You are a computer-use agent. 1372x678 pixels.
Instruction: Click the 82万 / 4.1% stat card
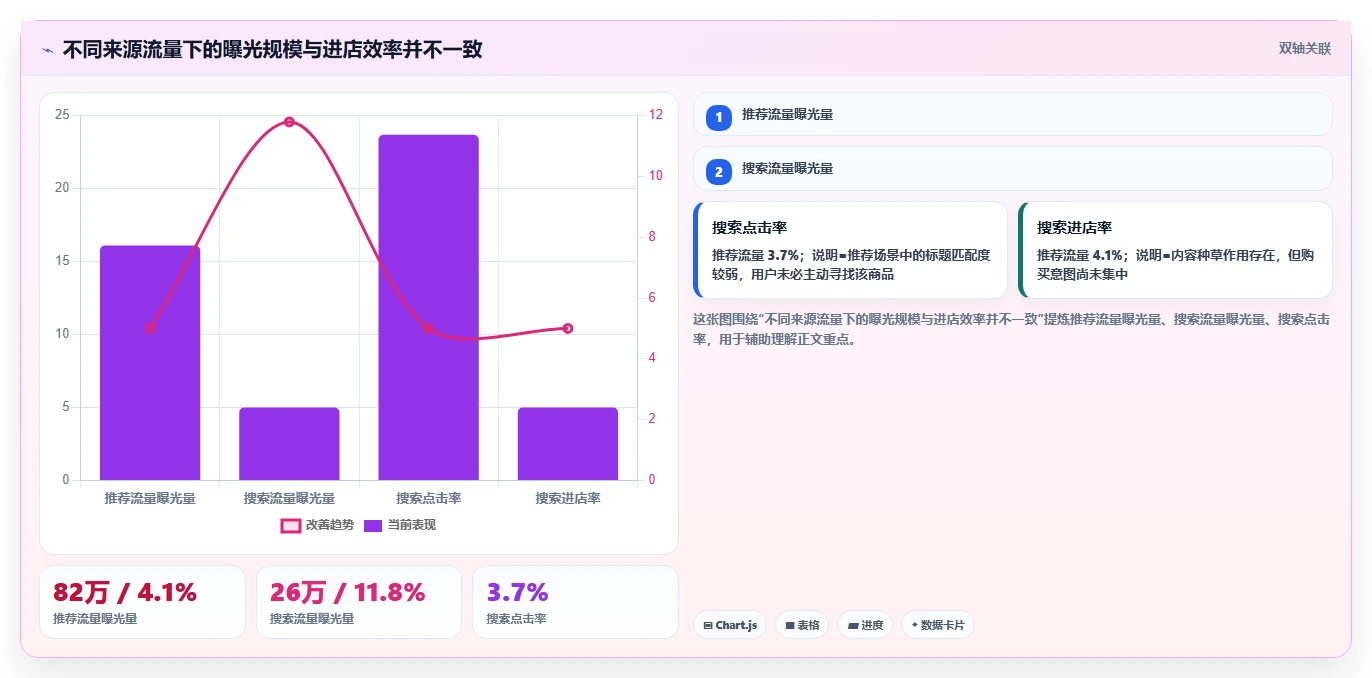pos(142,602)
